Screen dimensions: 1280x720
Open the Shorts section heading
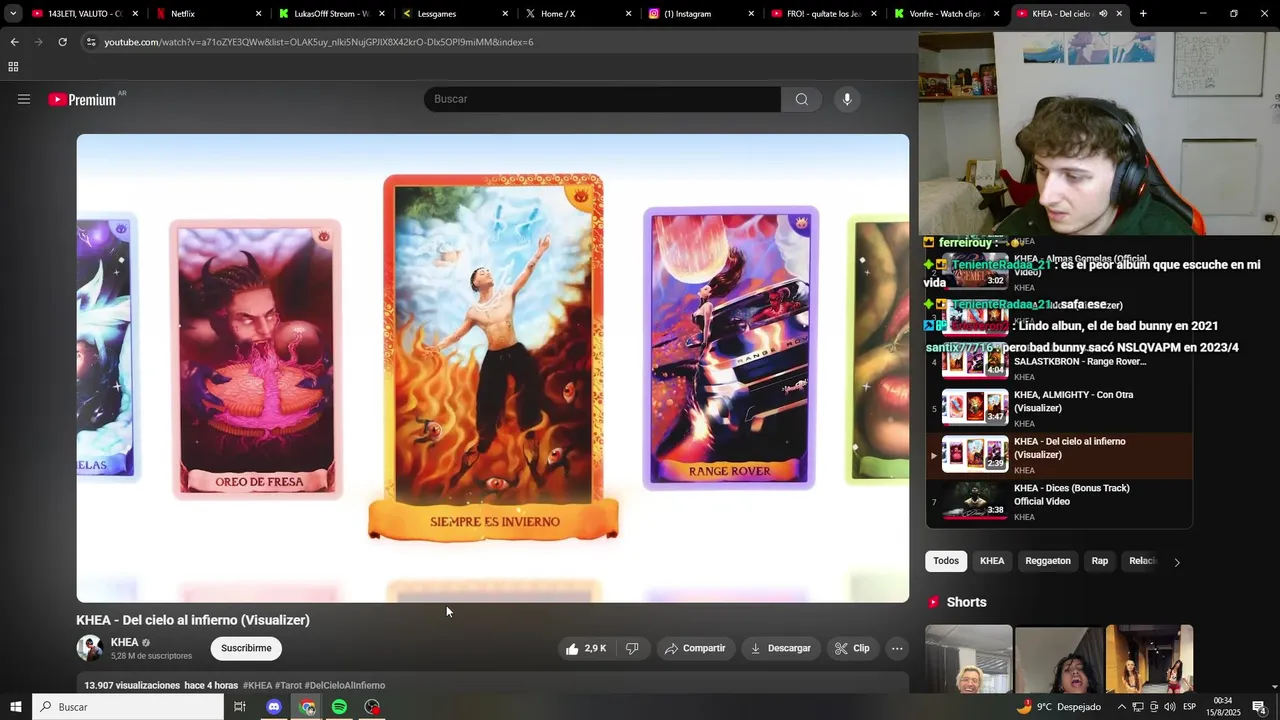(966, 602)
